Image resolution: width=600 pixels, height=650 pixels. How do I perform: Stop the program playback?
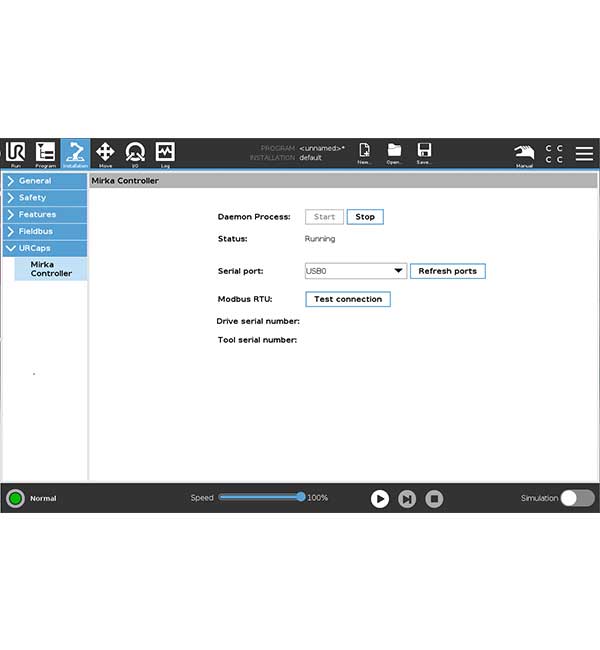[434, 499]
